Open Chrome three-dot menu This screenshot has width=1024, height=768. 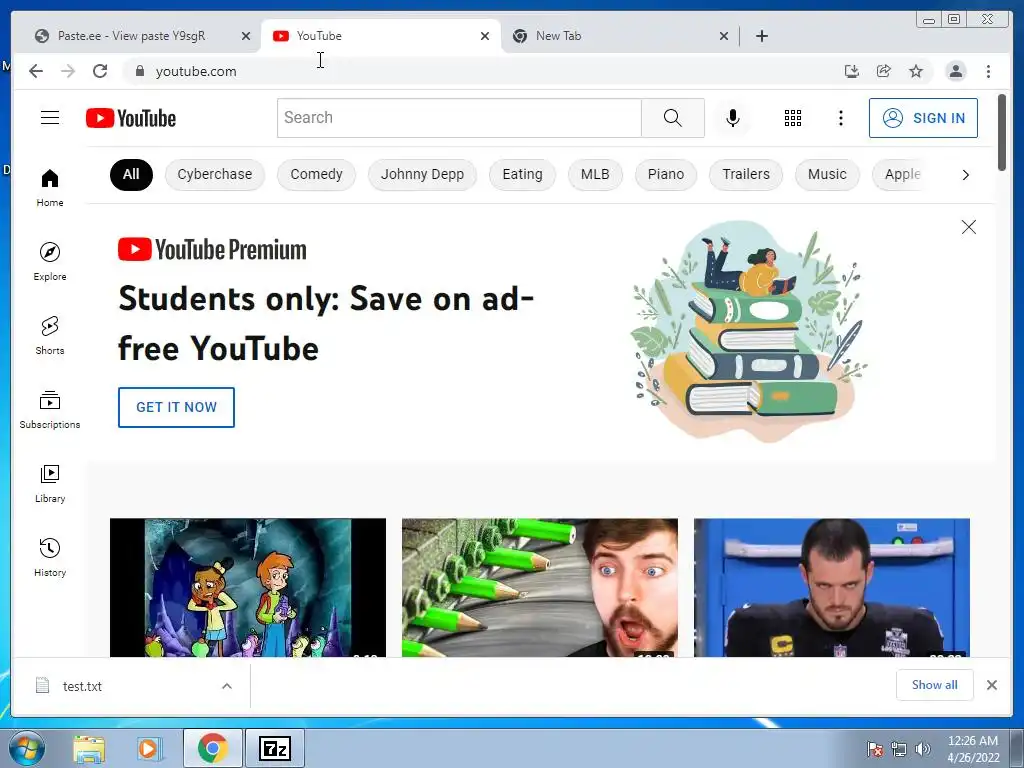click(x=988, y=71)
